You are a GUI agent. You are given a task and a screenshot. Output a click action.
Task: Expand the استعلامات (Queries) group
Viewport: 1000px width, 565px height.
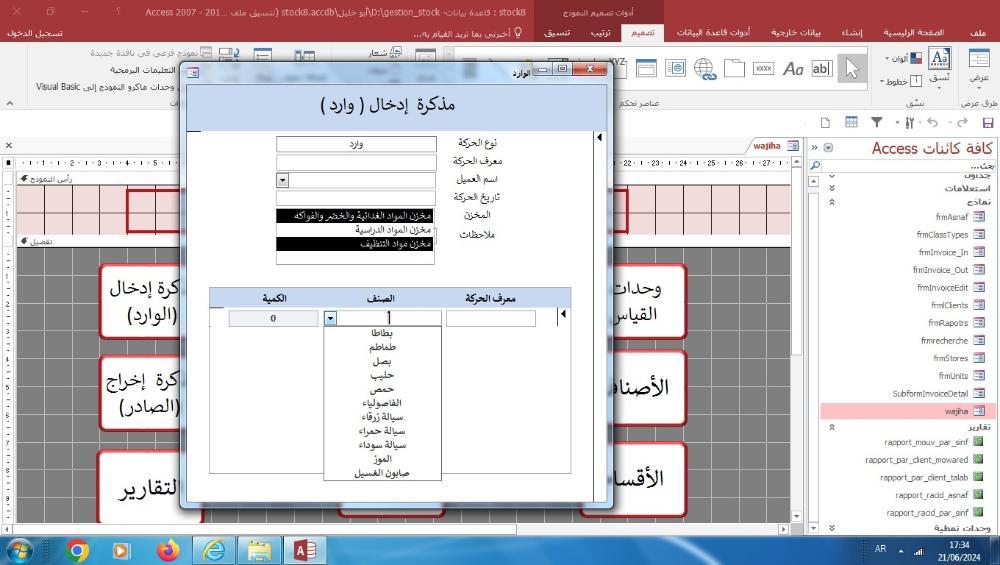[x=832, y=188]
